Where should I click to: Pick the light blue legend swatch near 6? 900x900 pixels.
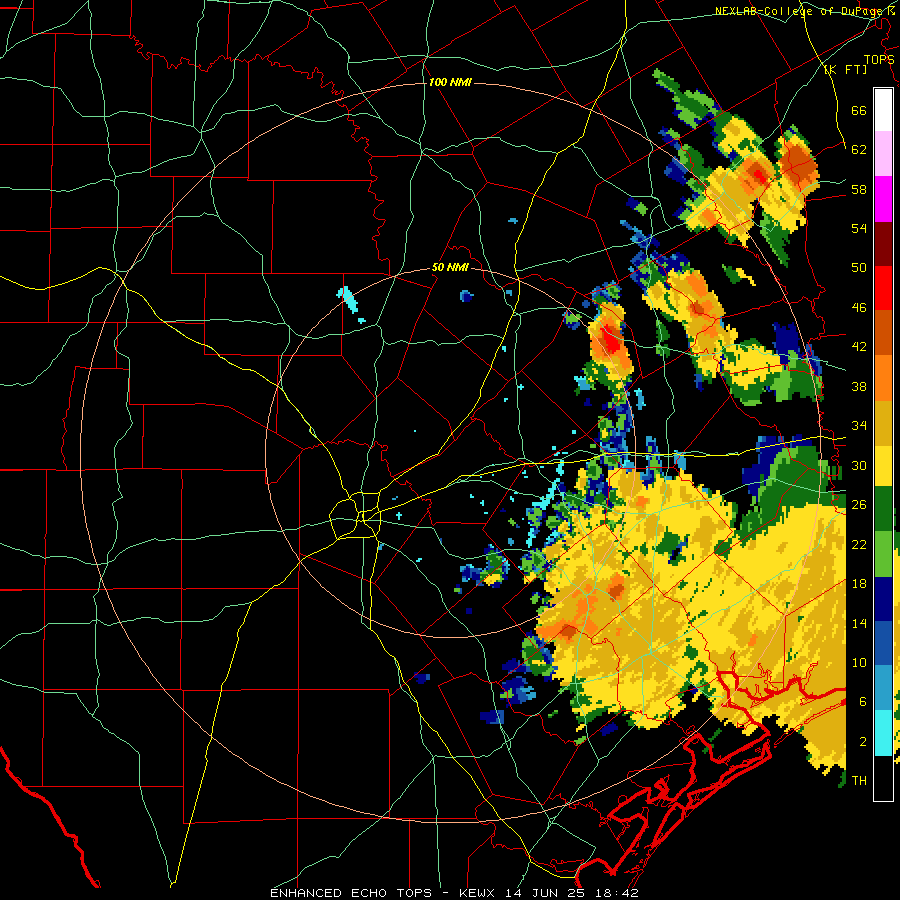click(883, 688)
